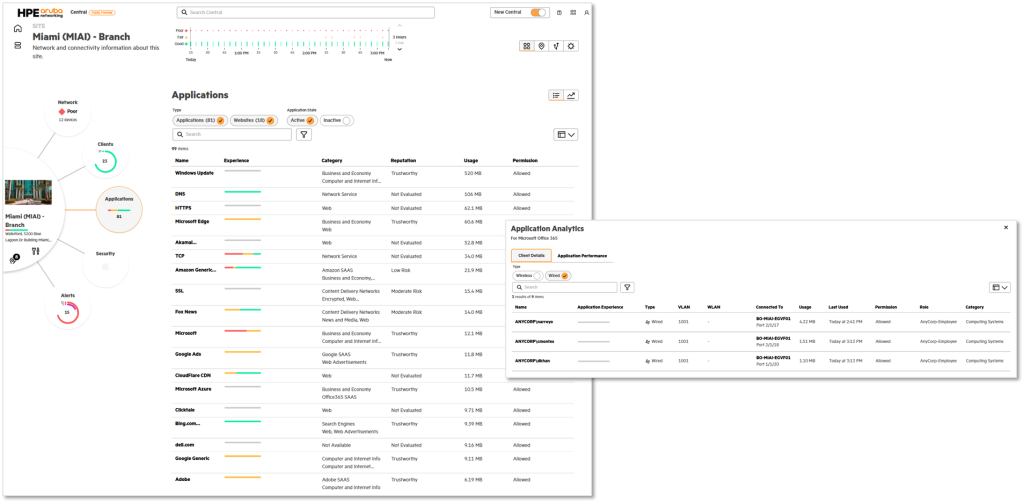Open the ANYCORP\smontes client link
Screen dimensions: 1024x503
point(536,341)
